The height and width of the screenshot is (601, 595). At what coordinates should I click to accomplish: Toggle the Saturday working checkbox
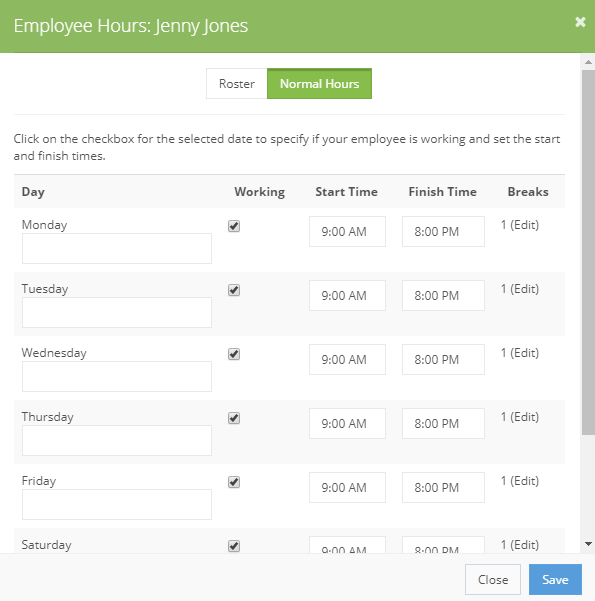[x=234, y=546]
